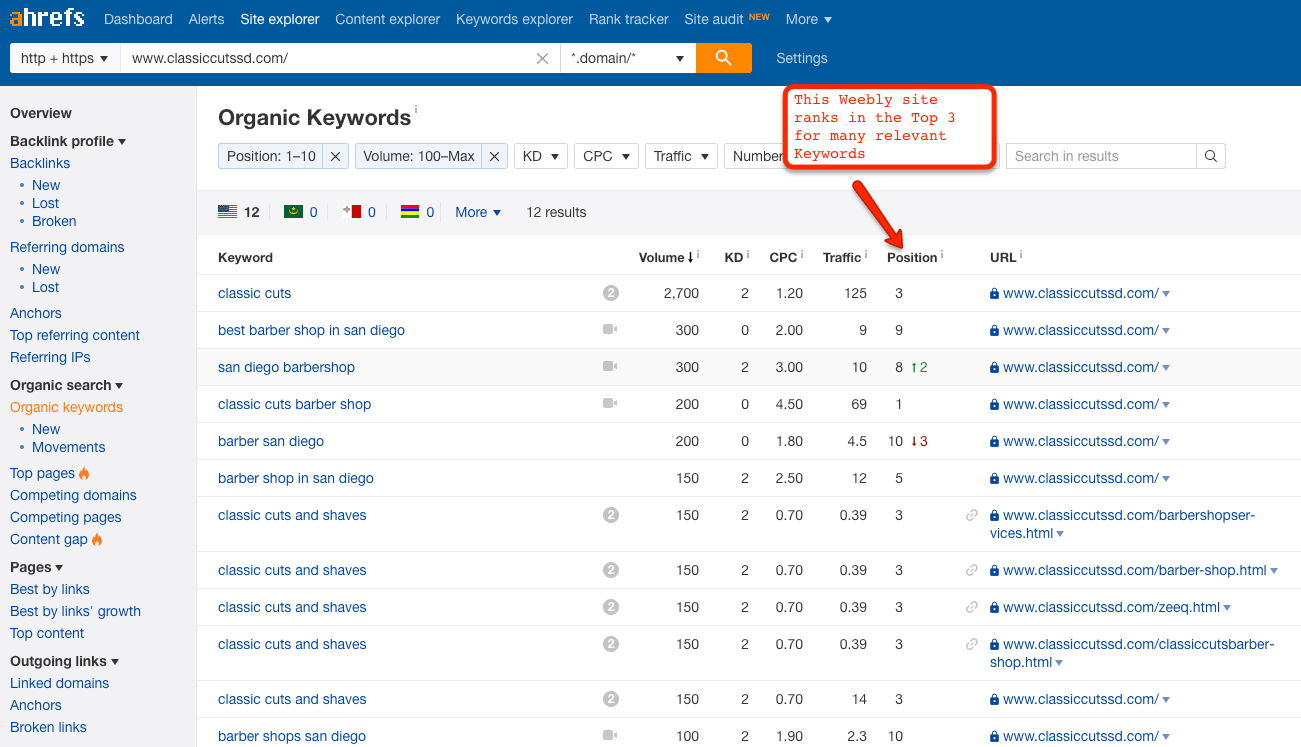
Task: Click the info icon beside Organic Keywords title
Action: click(416, 110)
